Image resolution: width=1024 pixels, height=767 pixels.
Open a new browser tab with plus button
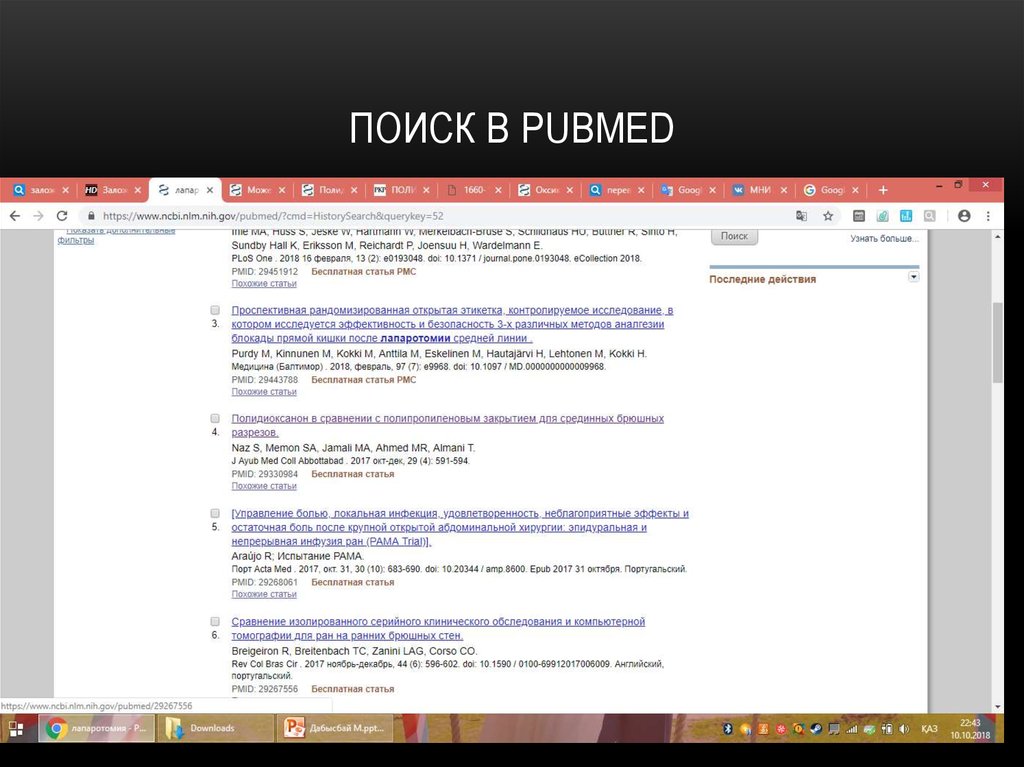click(884, 189)
